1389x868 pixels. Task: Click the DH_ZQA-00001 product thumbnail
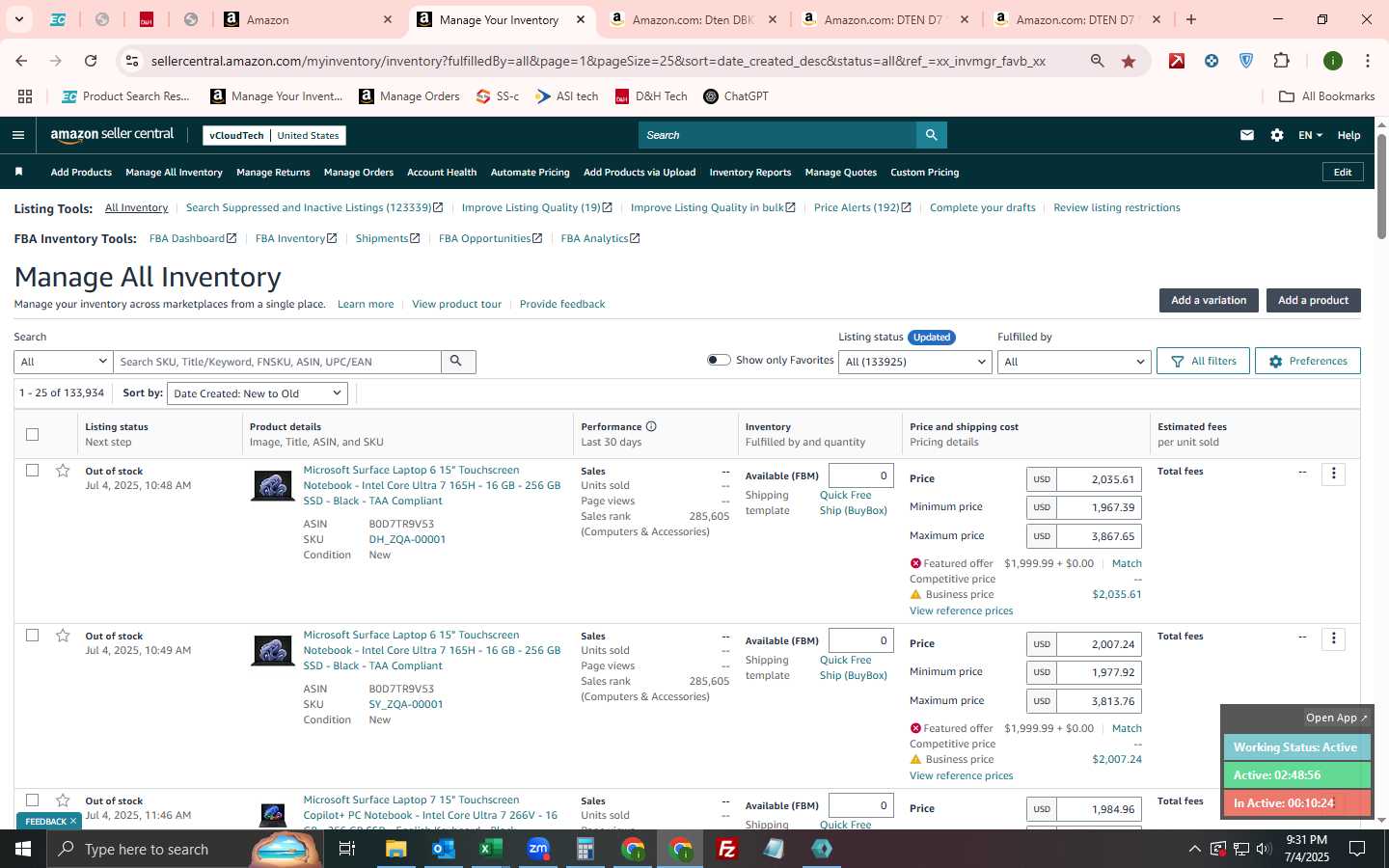273,485
